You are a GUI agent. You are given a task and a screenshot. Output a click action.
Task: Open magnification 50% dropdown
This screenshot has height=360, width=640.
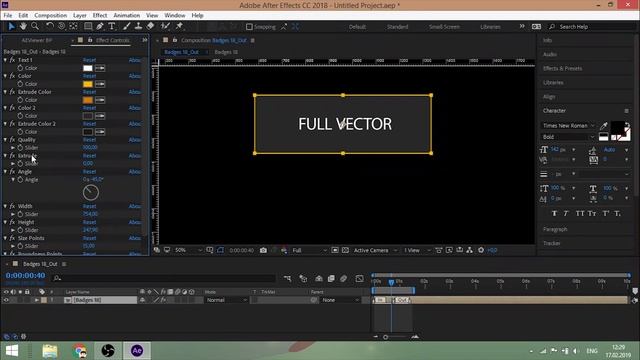click(x=189, y=250)
